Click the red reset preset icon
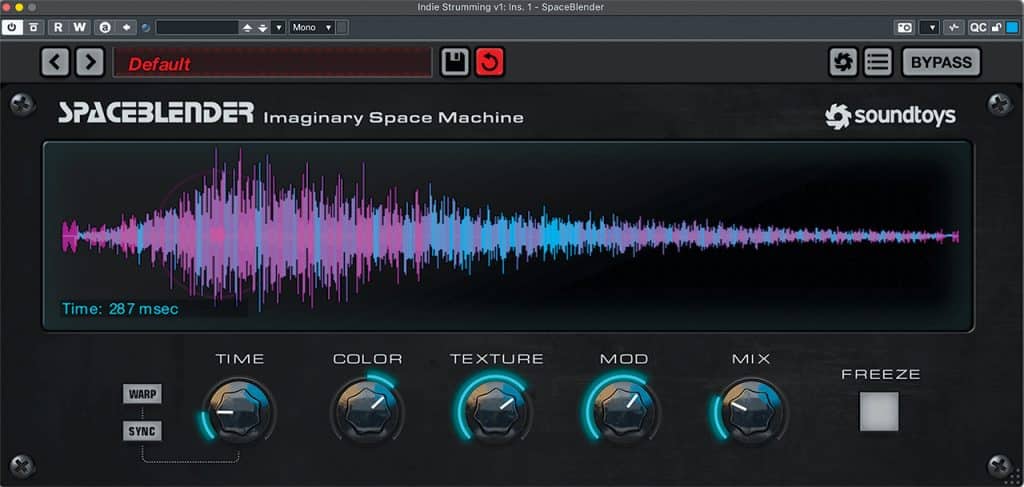This screenshot has height=487, width=1024. tap(490, 62)
